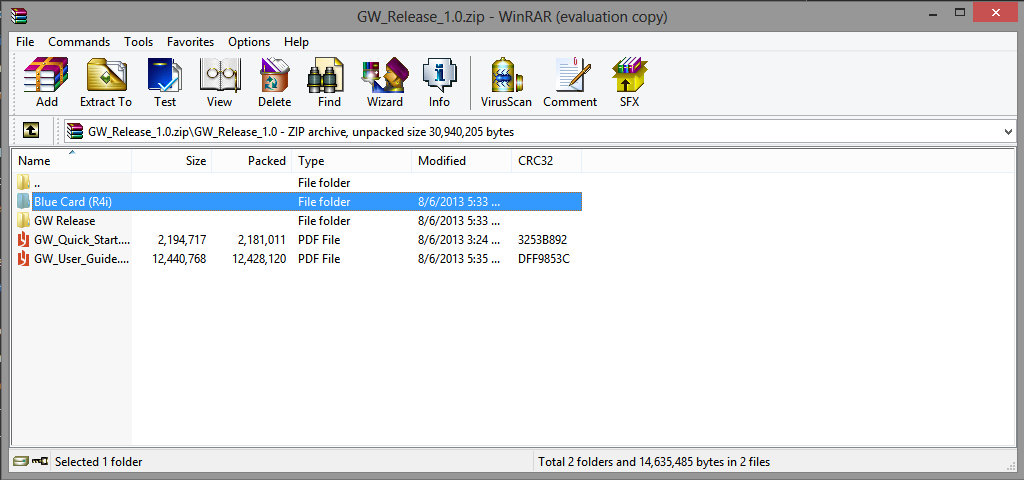1024x480 pixels.
Task: Convert archive with SFX icon
Action: coord(630,82)
